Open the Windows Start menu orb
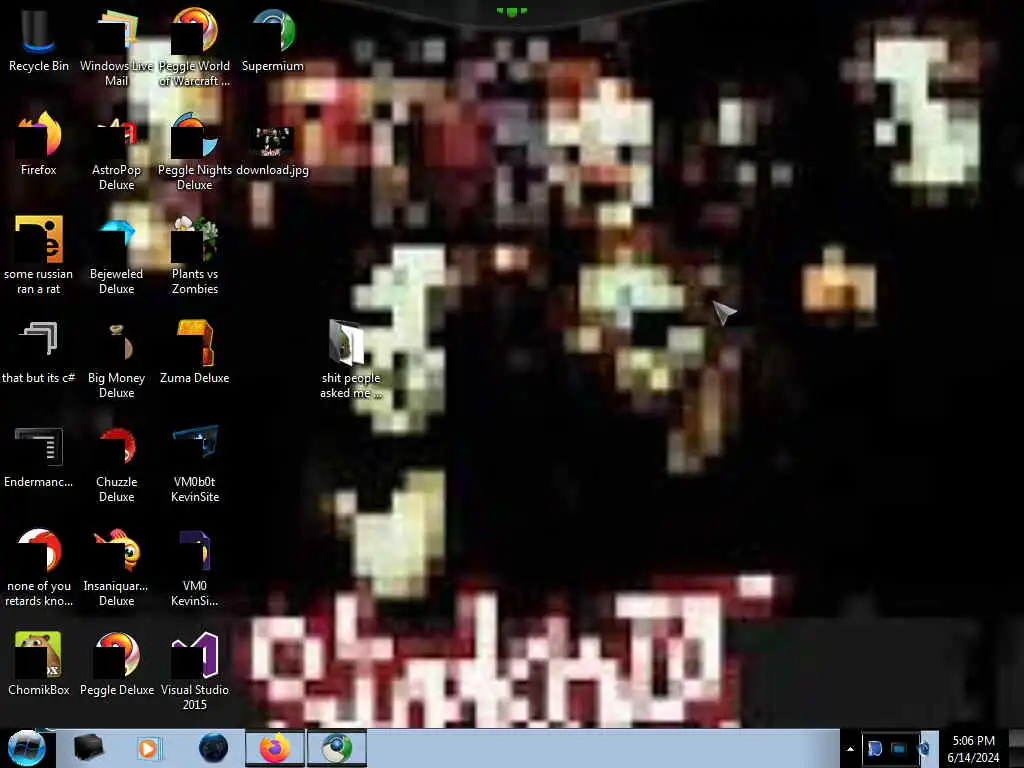1024x768 pixels. 26,748
